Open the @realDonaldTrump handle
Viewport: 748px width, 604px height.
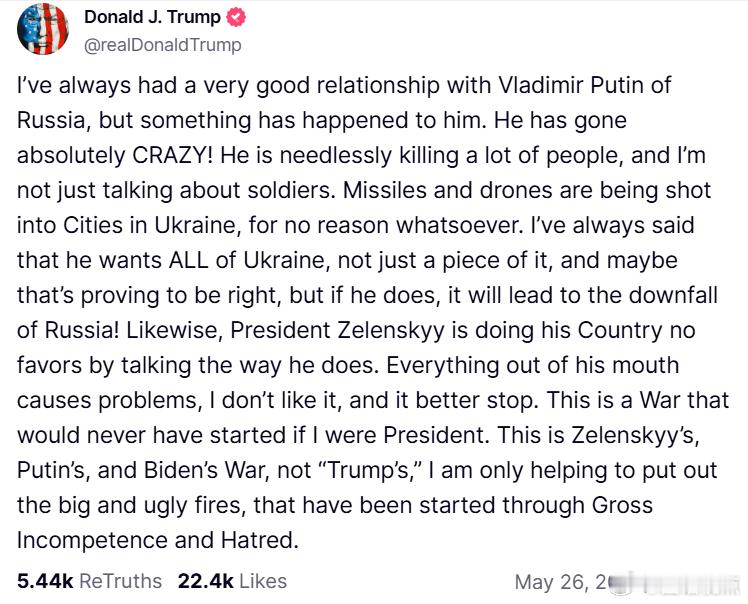click(x=163, y=45)
